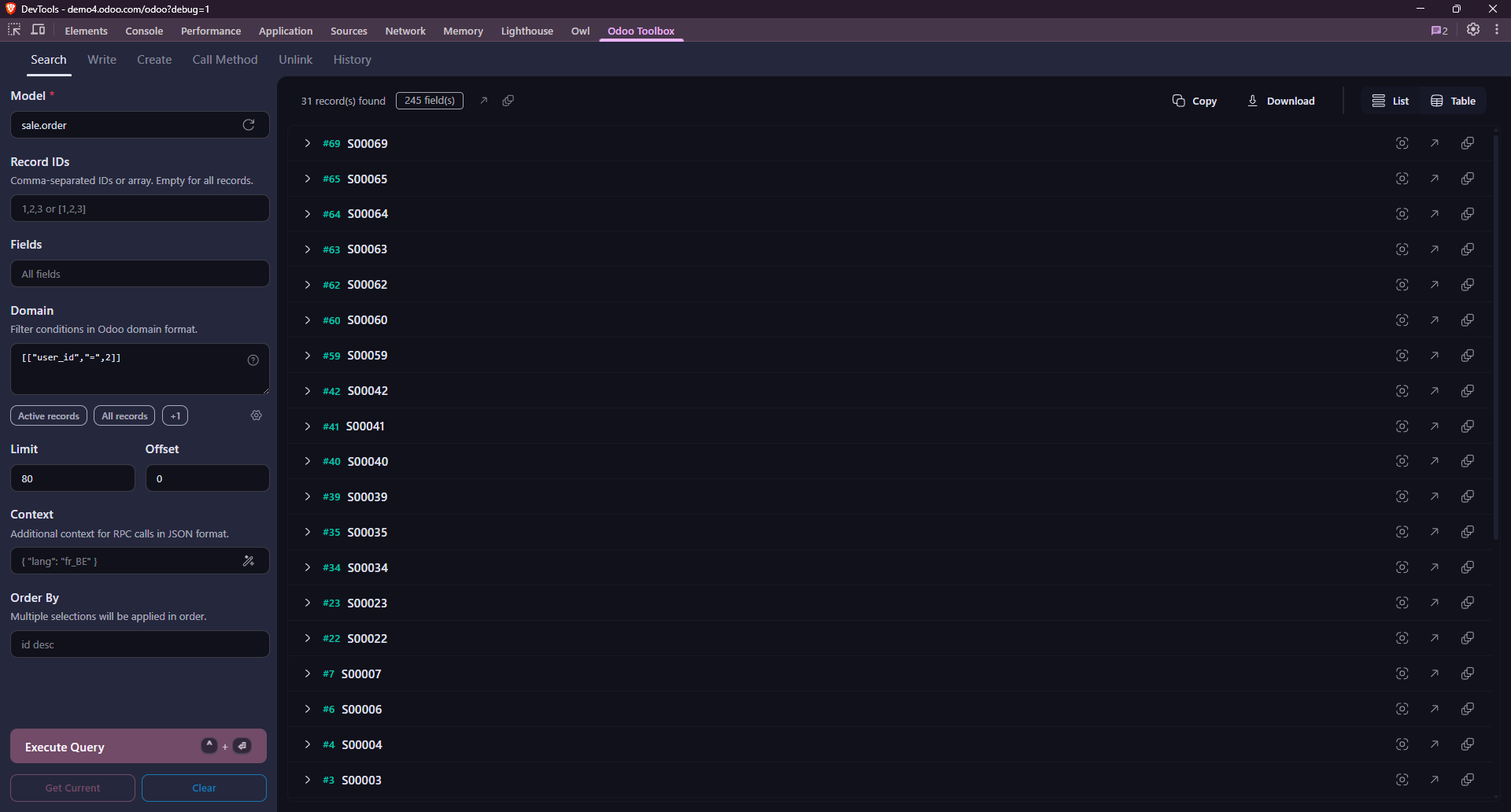Expand record #3 S00003
The image size is (1511, 812).
coord(307,780)
